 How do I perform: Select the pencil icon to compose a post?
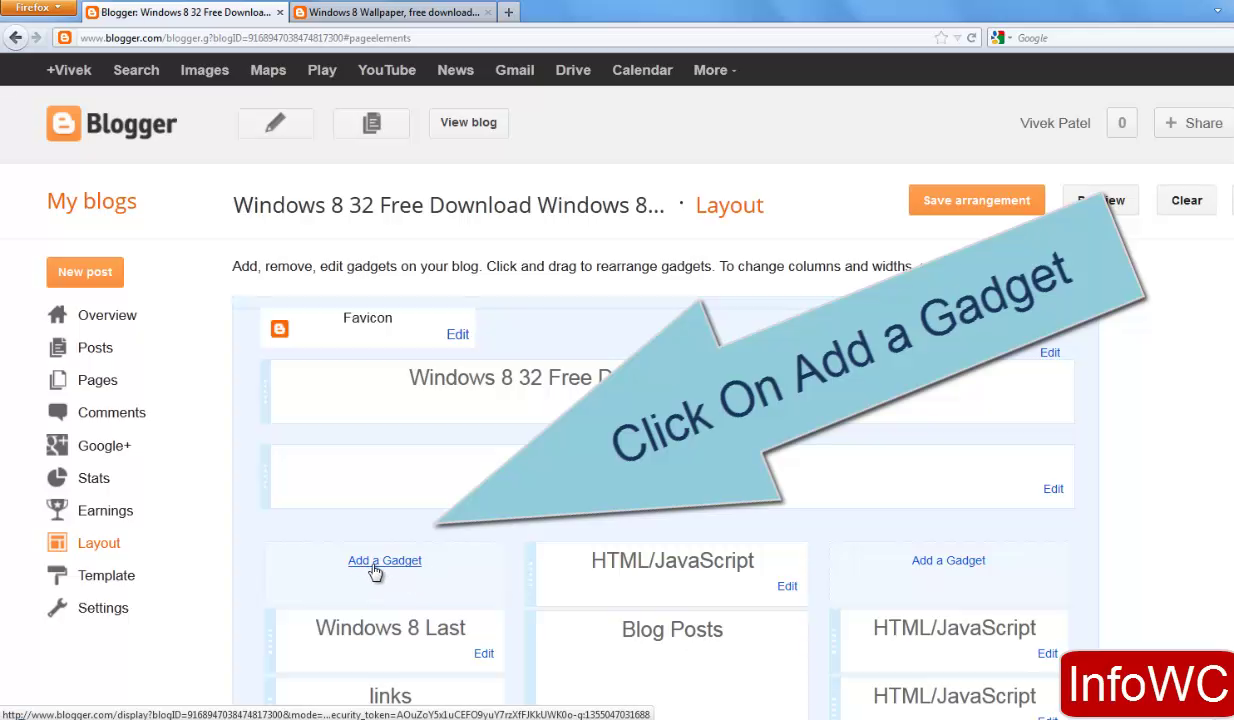pos(275,122)
